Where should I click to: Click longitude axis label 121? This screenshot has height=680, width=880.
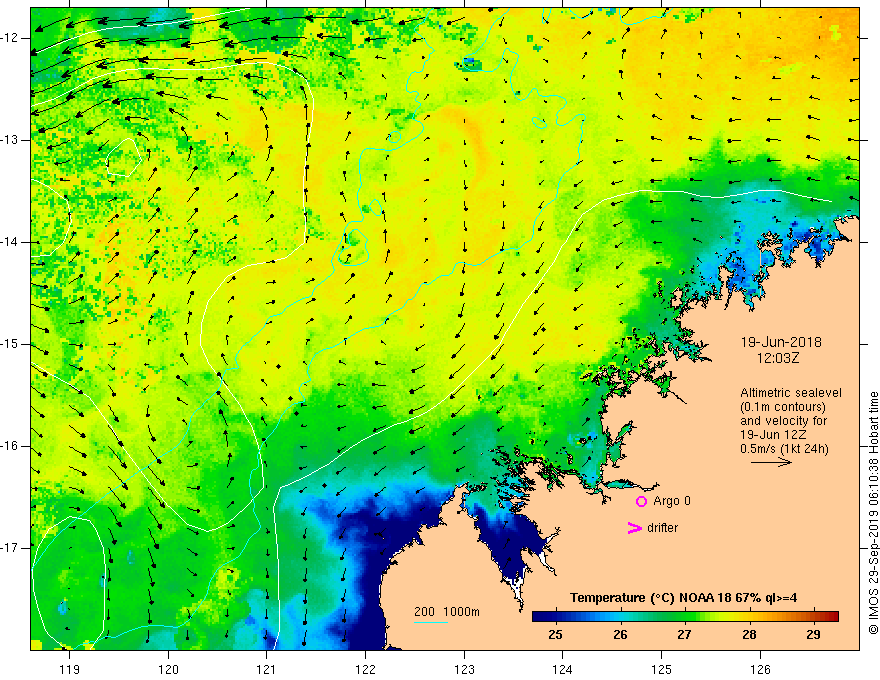point(267,669)
